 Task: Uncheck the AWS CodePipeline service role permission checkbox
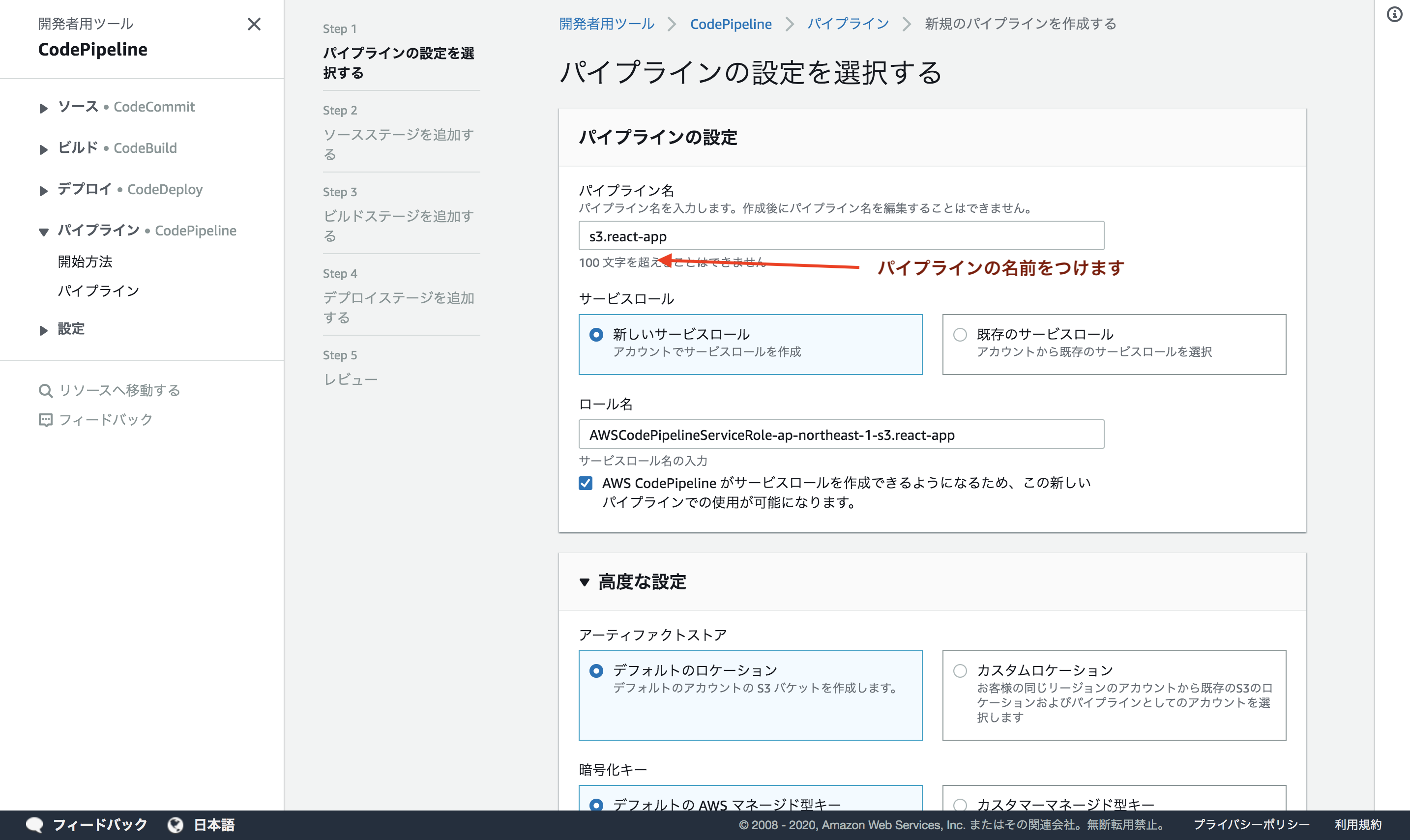pyautogui.click(x=585, y=483)
